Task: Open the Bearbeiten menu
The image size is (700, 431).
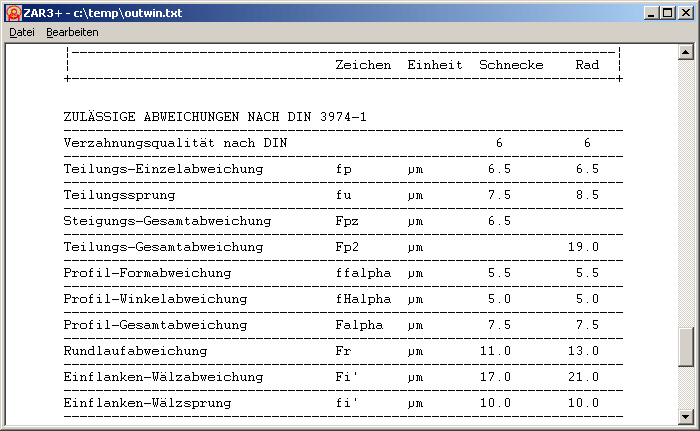Action: [72, 32]
